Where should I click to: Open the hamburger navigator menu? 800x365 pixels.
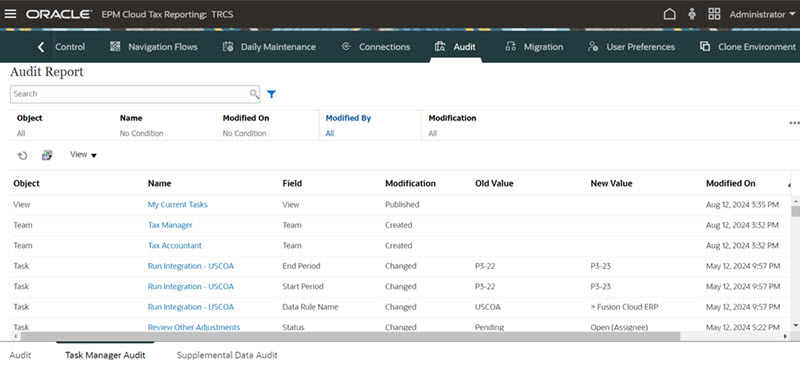(10, 14)
